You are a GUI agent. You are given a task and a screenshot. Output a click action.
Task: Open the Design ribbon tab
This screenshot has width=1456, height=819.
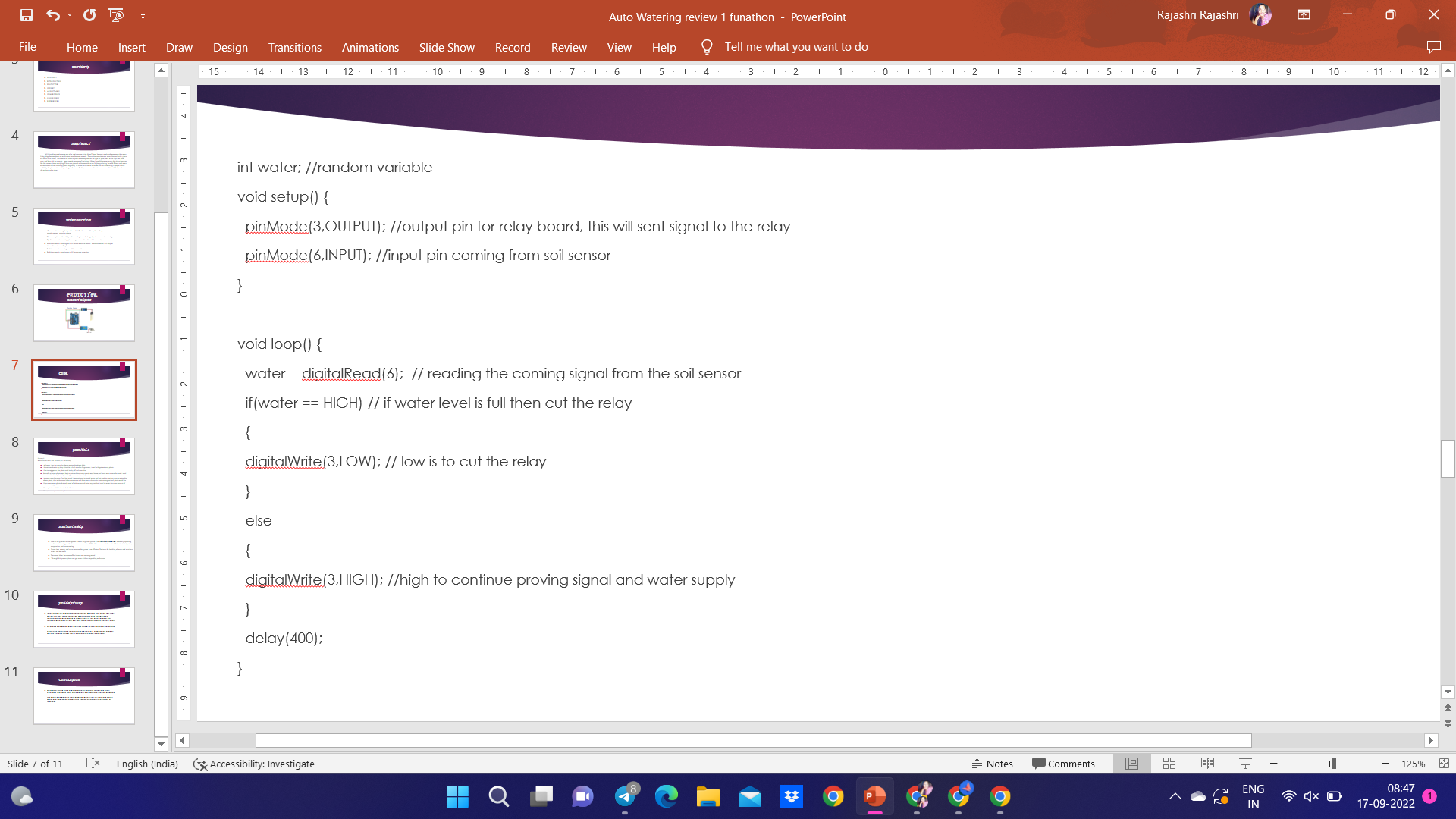(230, 47)
